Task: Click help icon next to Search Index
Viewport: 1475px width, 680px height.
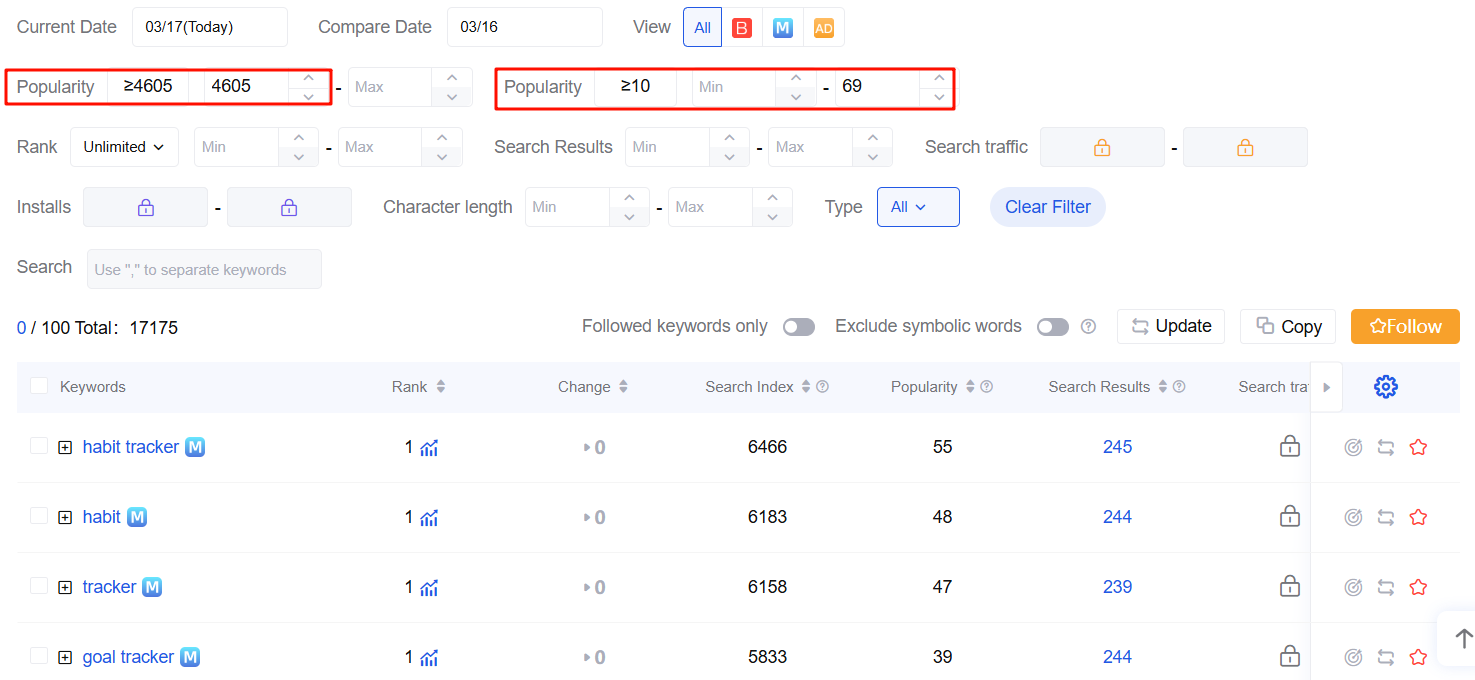Action: click(x=823, y=387)
